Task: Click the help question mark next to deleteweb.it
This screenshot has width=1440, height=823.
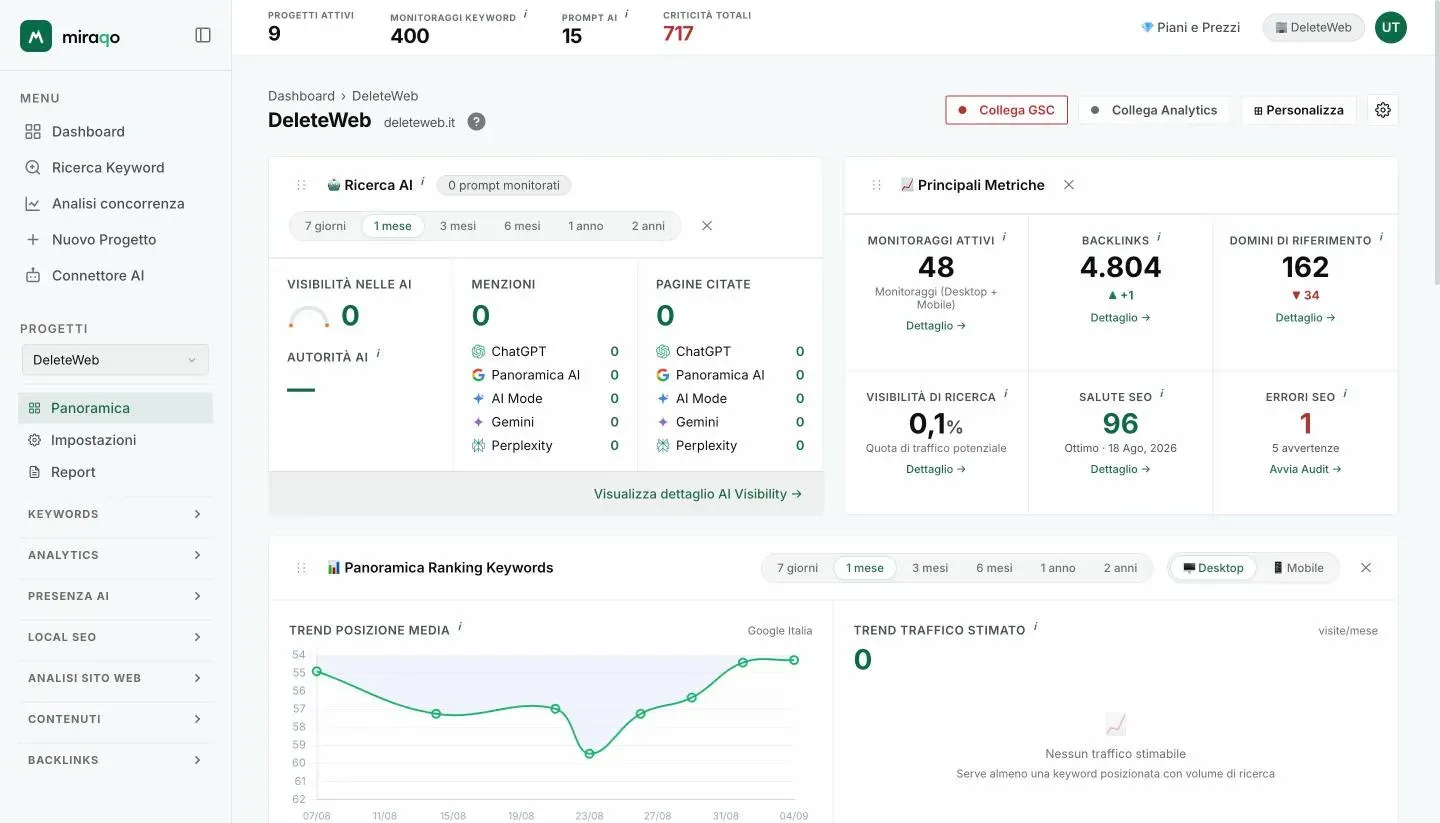Action: pos(477,122)
